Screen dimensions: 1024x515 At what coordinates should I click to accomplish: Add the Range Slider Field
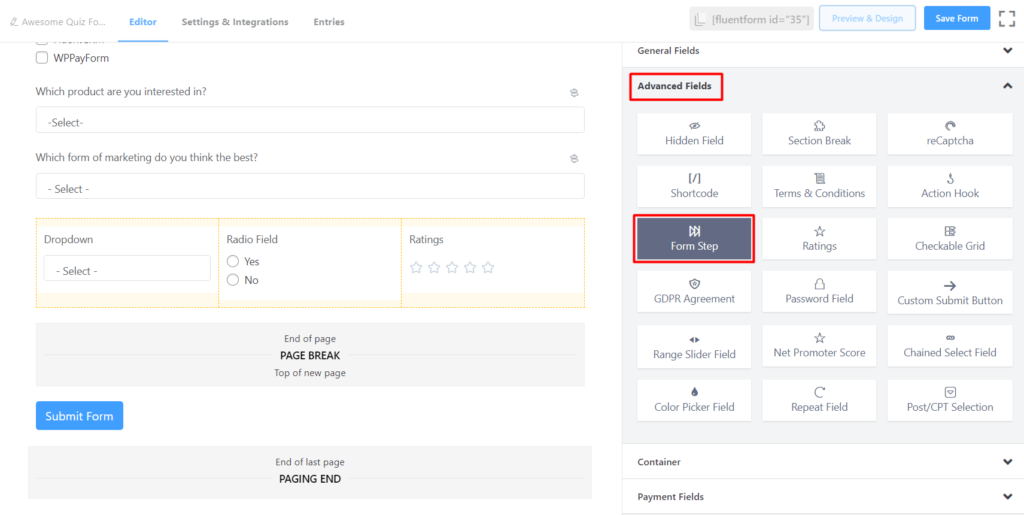pos(694,346)
